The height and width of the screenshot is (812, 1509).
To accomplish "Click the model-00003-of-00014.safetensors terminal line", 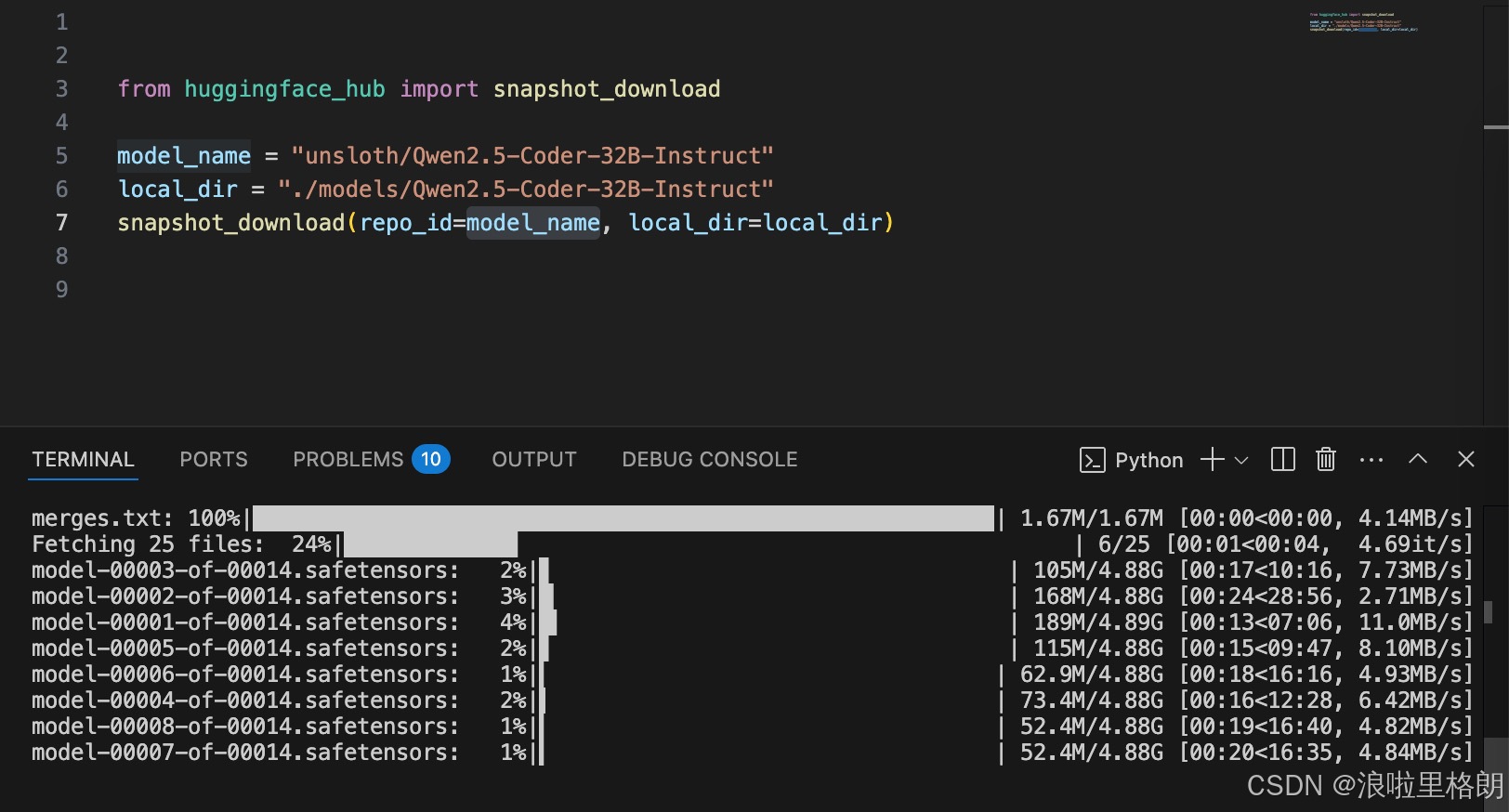I will 752,570.
